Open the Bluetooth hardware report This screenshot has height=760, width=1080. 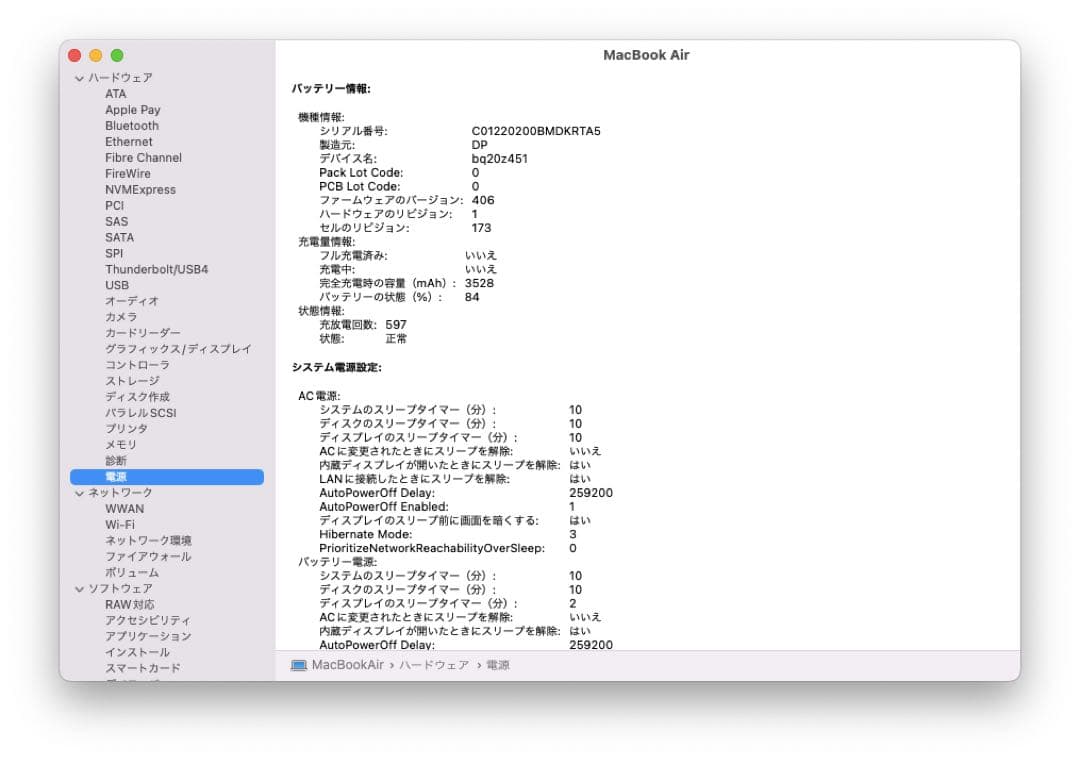tap(132, 125)
